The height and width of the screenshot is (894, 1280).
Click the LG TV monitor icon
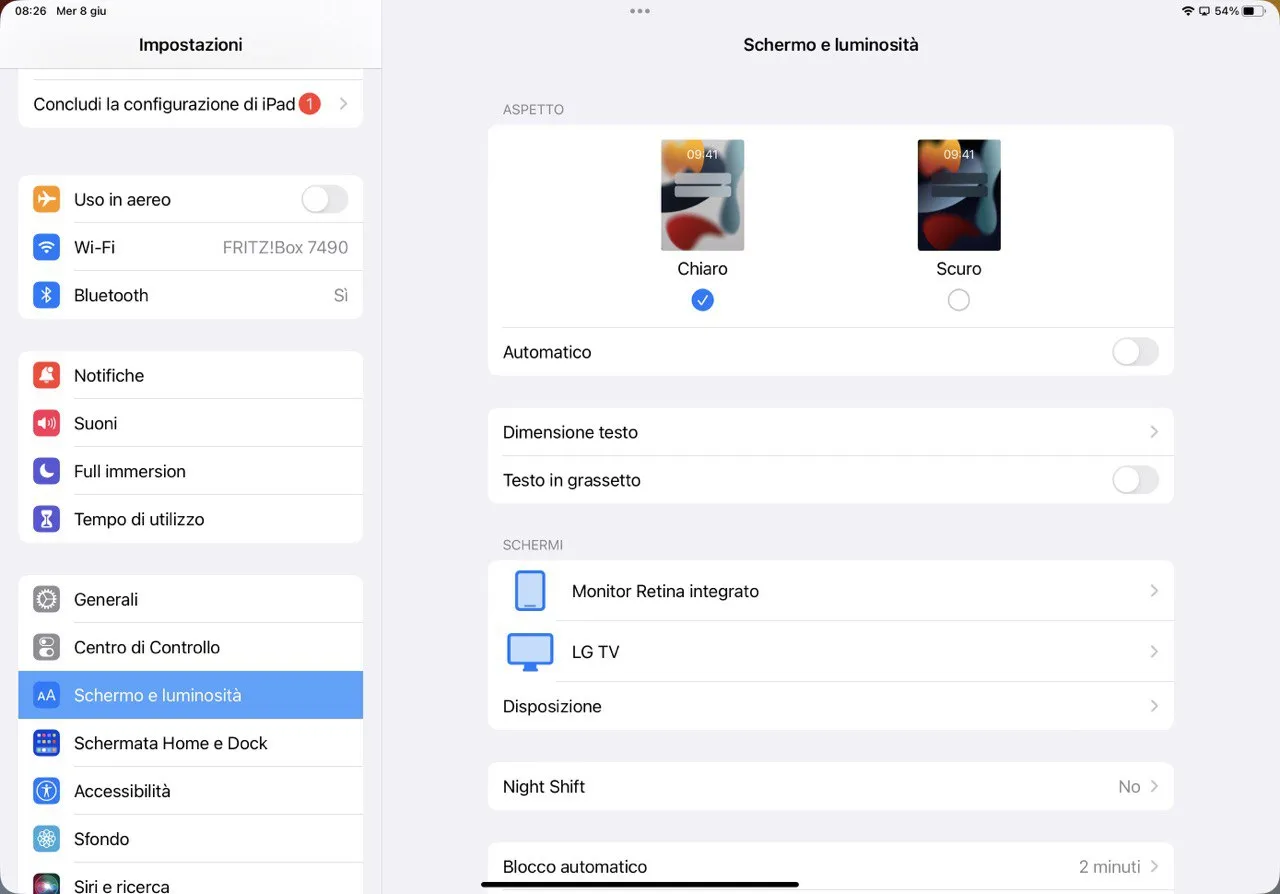pos(529,651)
